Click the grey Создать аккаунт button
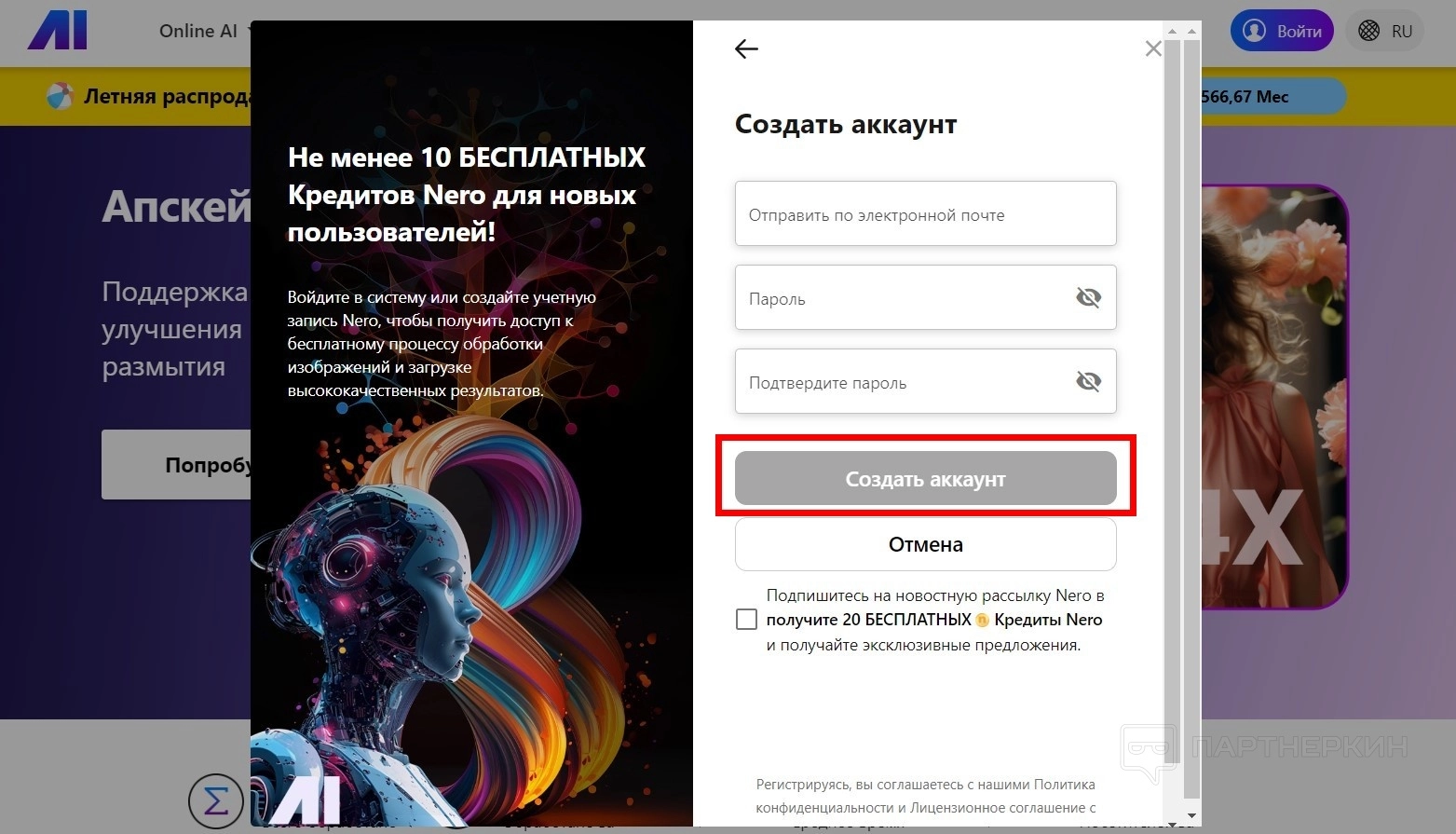This screenshot has width=1456, height=834. (x=925, y=478)
